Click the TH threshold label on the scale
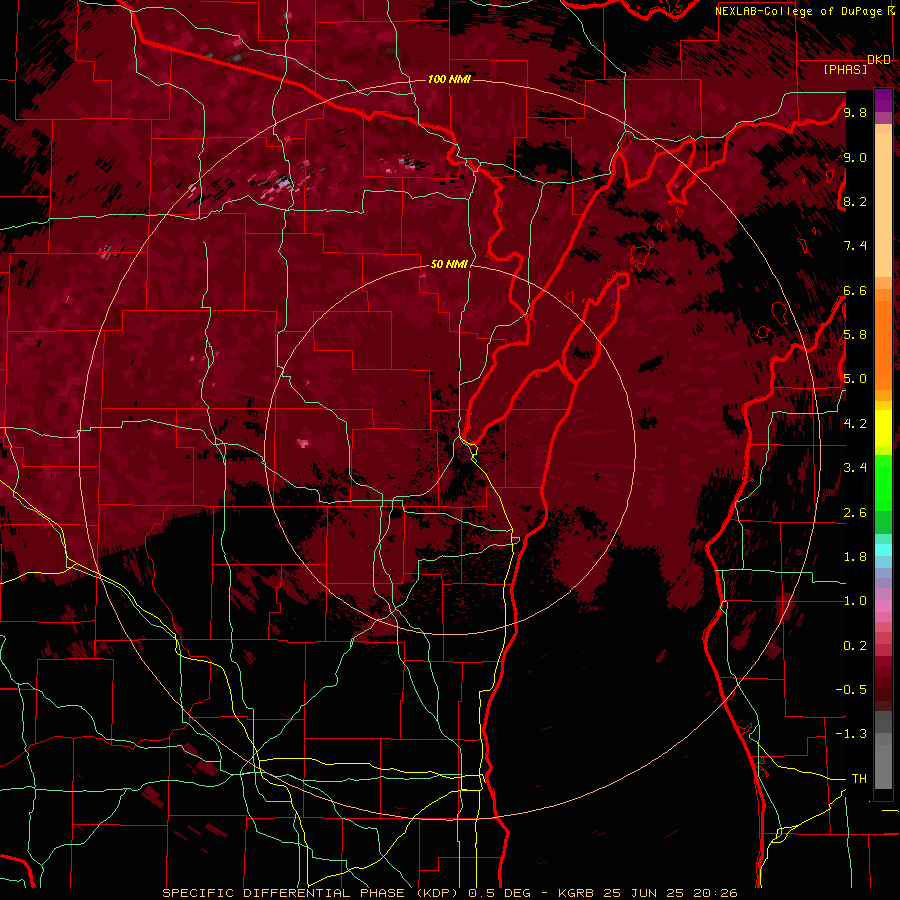The width and height of the screenshot is (900, 900). (859, 779)
